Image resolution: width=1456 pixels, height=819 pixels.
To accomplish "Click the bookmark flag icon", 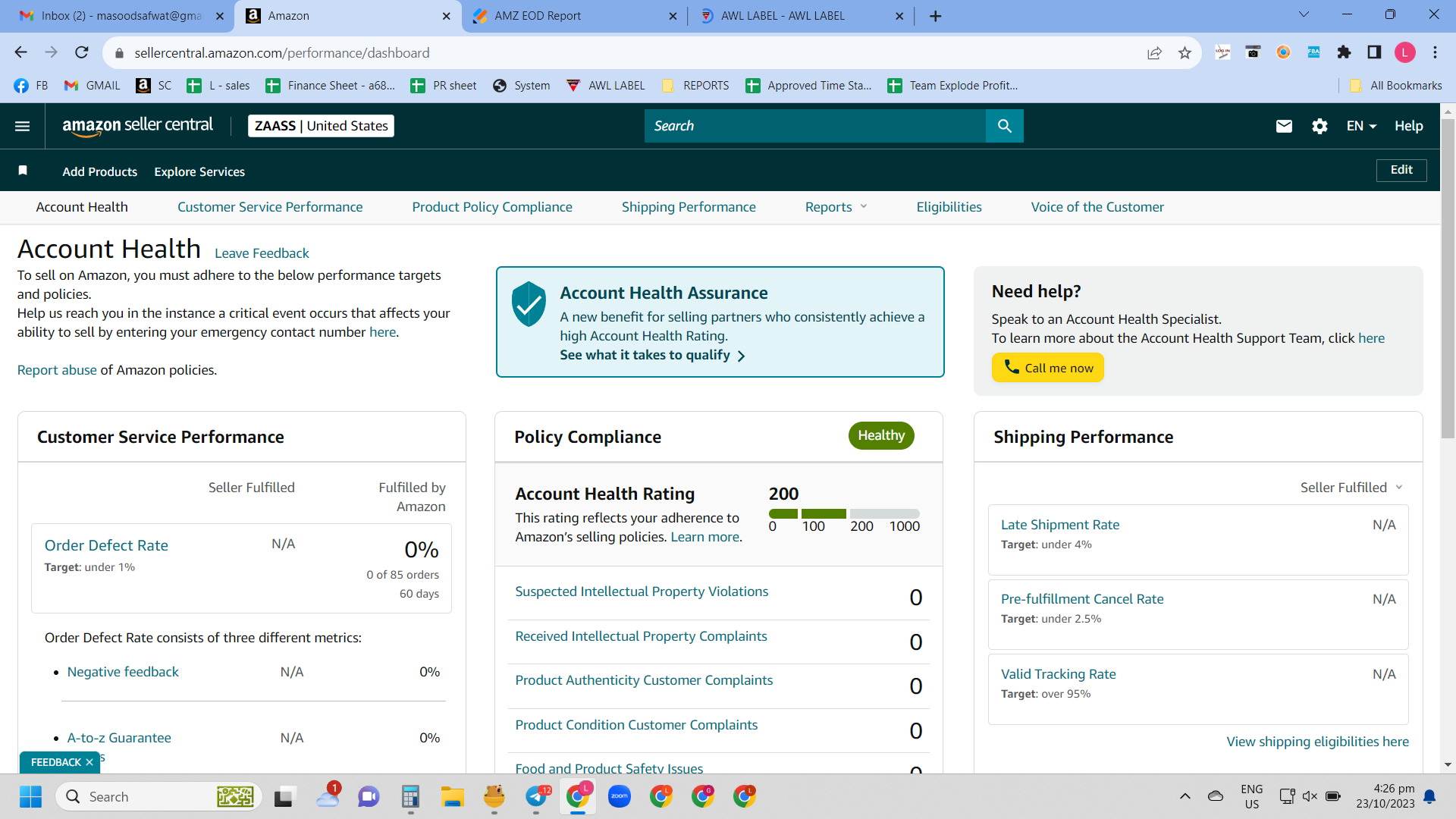I will pos(23,171).
